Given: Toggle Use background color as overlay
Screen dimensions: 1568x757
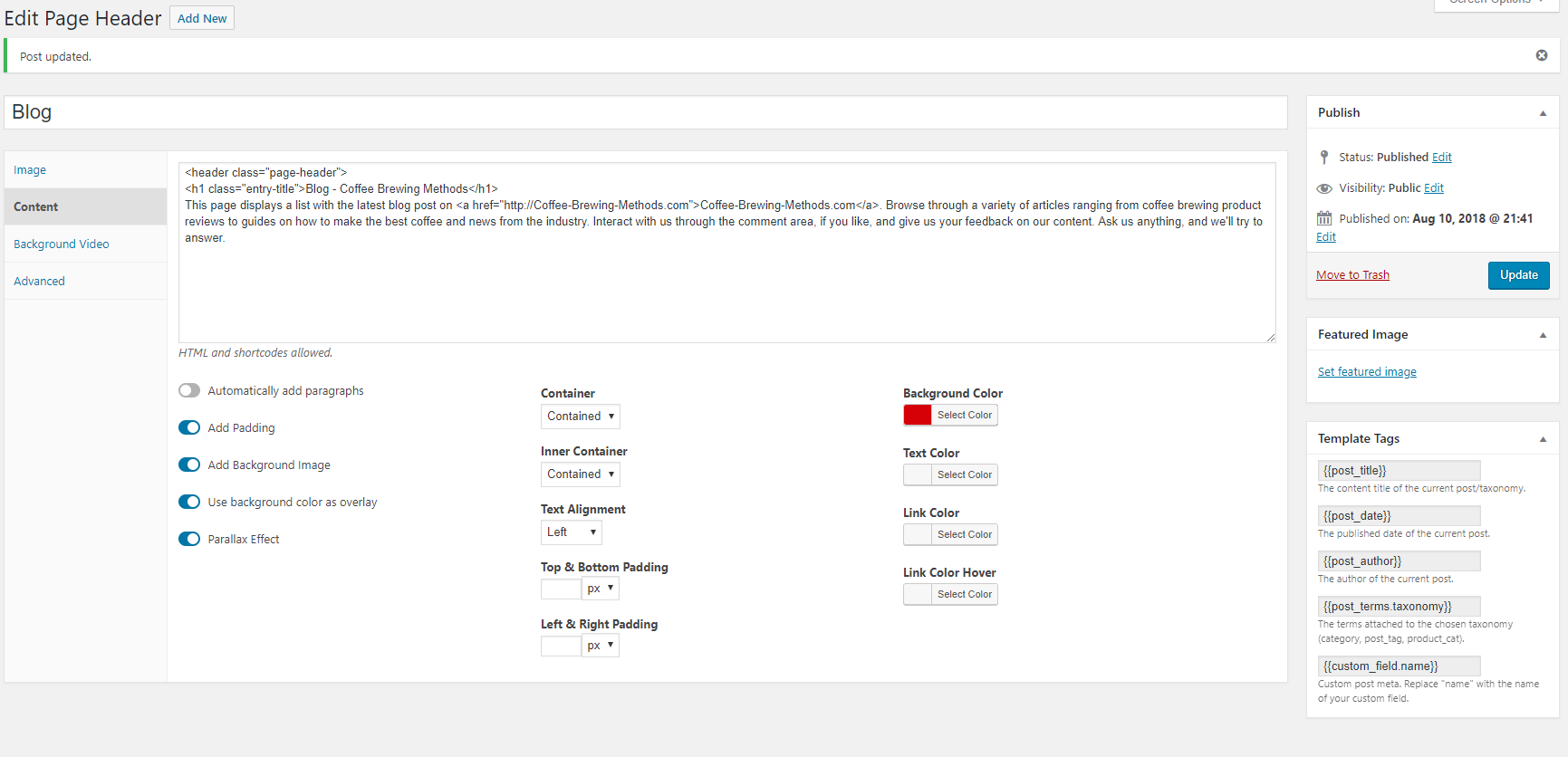Looking at the screenshot, I should coord(189,502).
